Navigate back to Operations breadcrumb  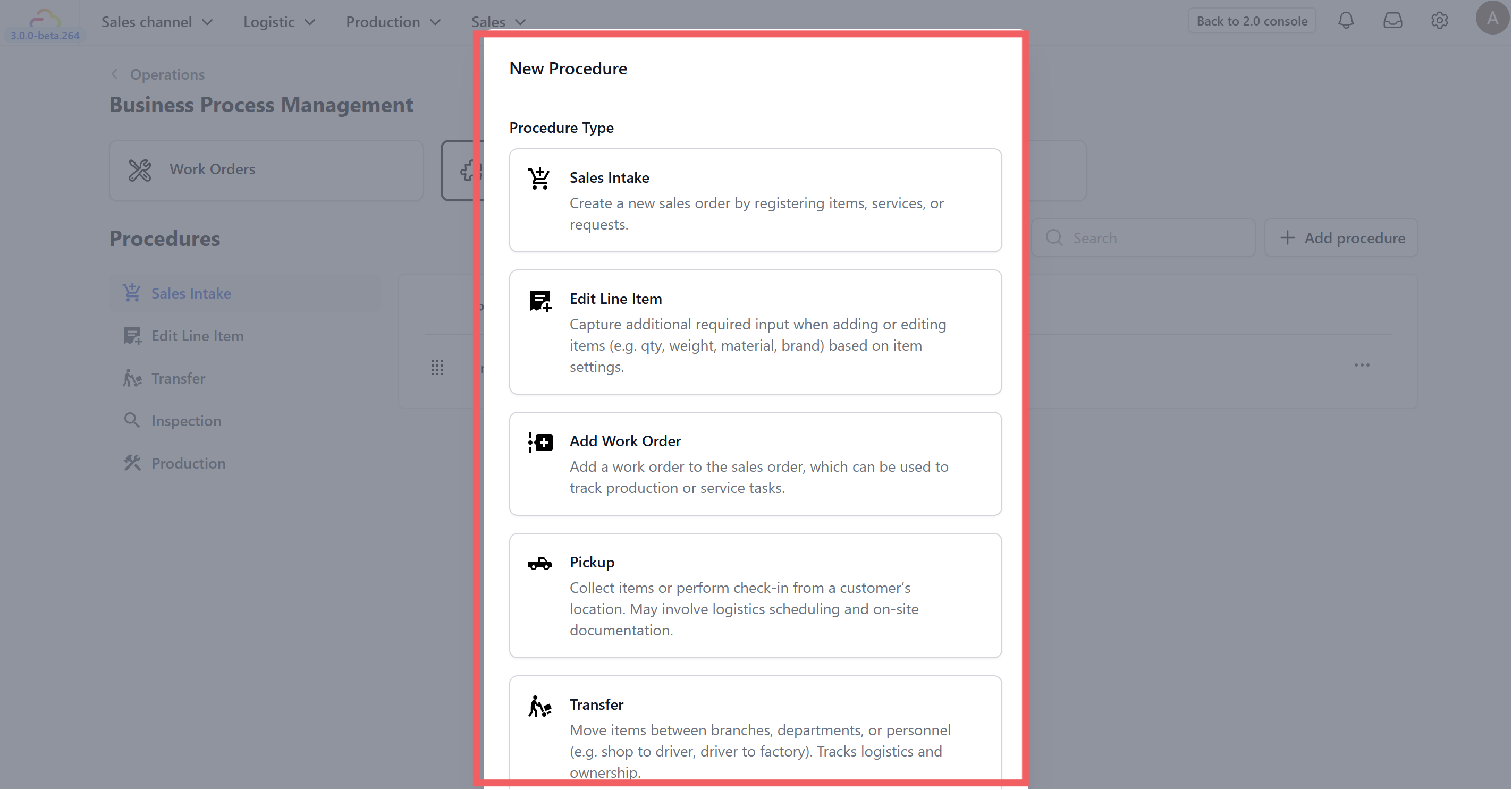[x=167, y=74]
